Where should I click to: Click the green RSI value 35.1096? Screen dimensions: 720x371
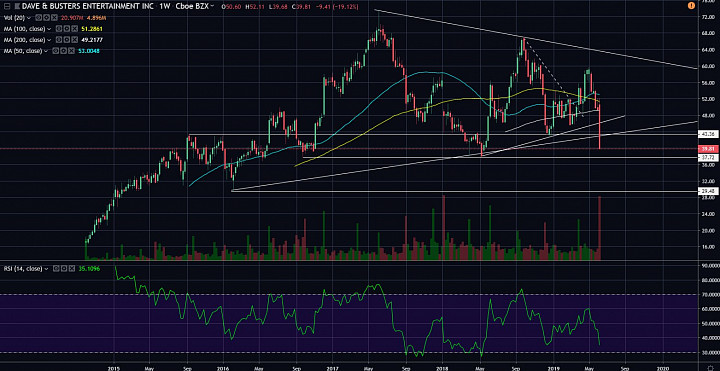pos(90,269)
